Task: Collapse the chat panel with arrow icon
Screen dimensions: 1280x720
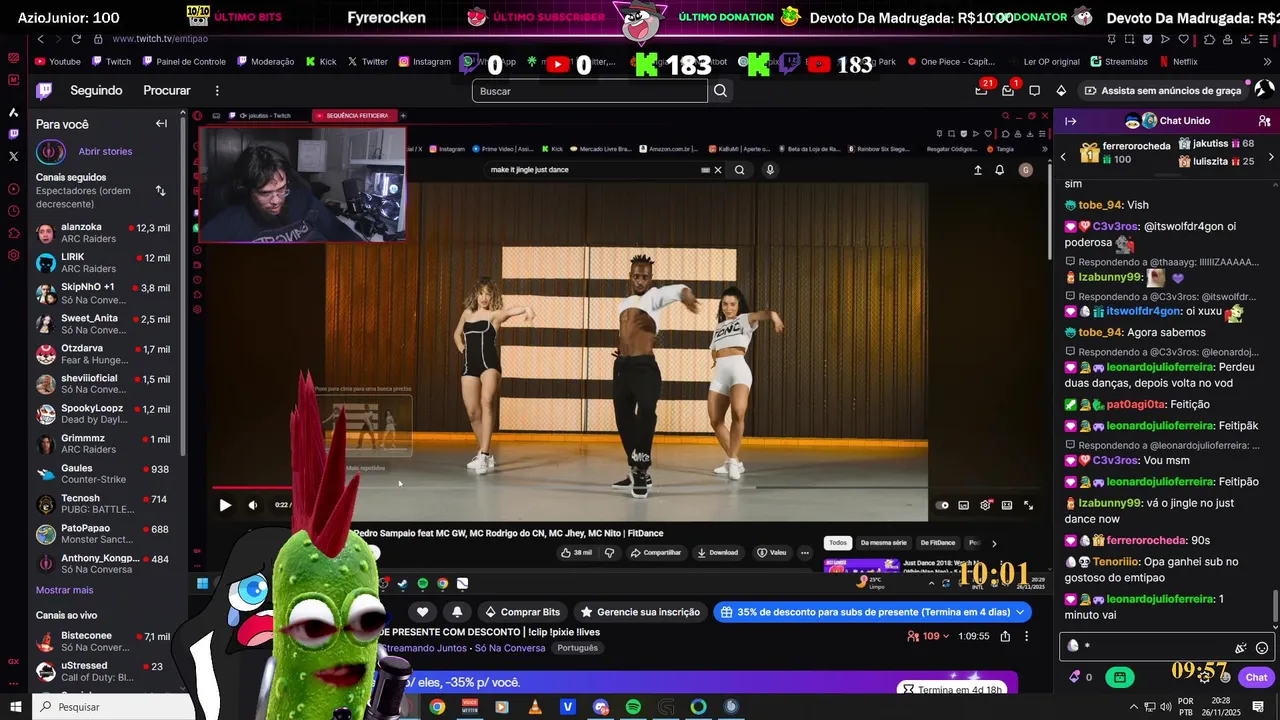Action: tap(1070, 121)
